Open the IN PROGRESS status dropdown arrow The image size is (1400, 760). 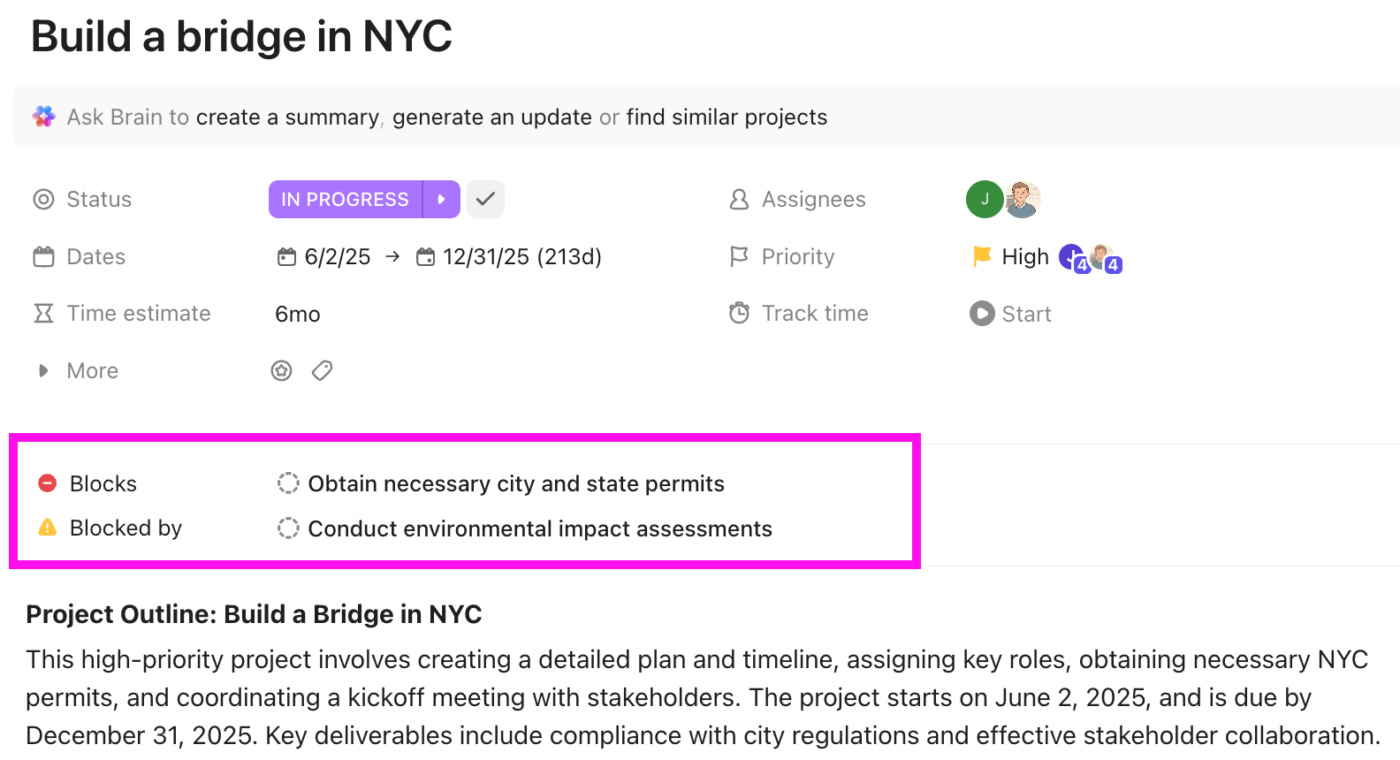tap(441, 199)
